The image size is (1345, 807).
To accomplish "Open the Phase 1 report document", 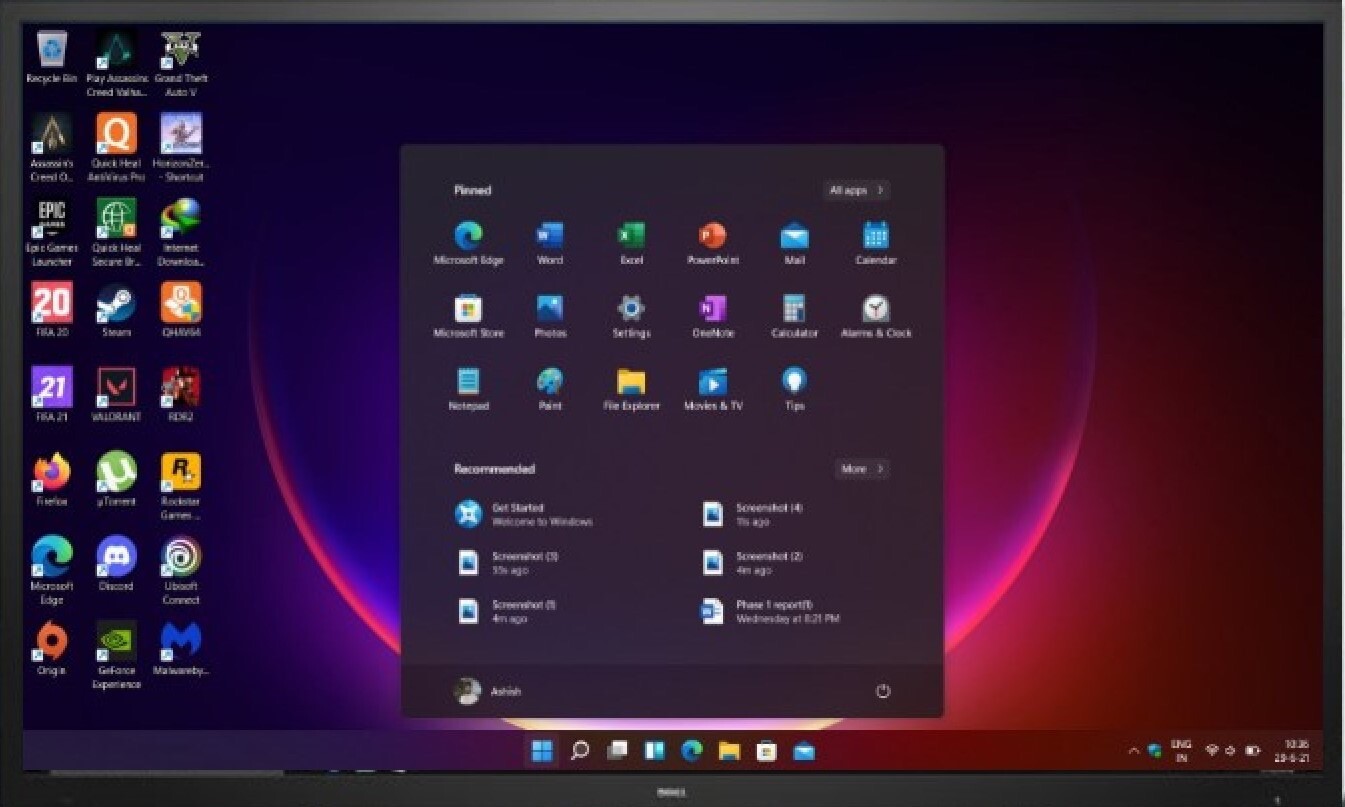I will tap(771, 612).
